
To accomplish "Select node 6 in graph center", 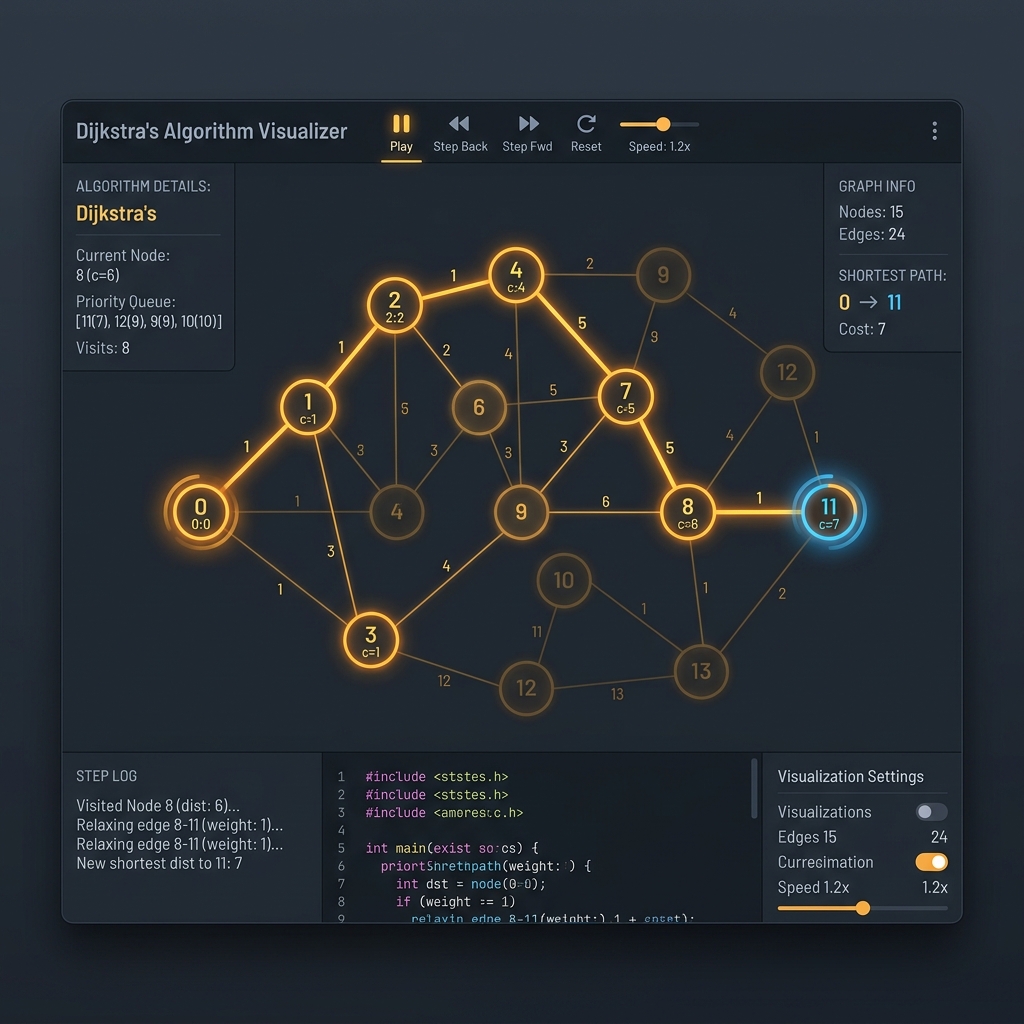I will point(479,408).
